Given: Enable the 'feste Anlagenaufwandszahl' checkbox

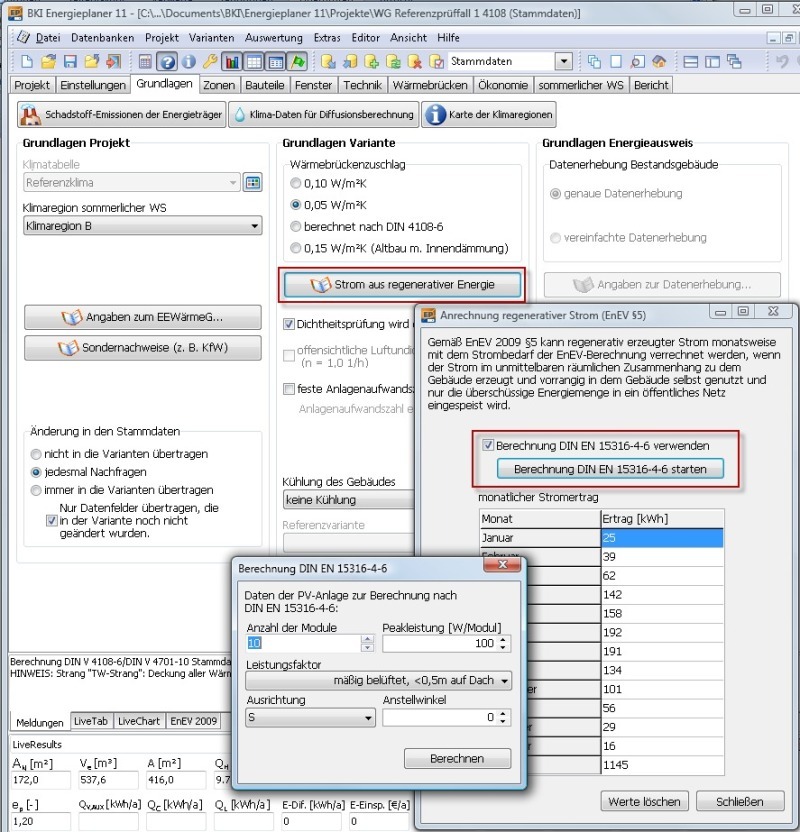Looking at the screenshot, I should pos(289,389).
